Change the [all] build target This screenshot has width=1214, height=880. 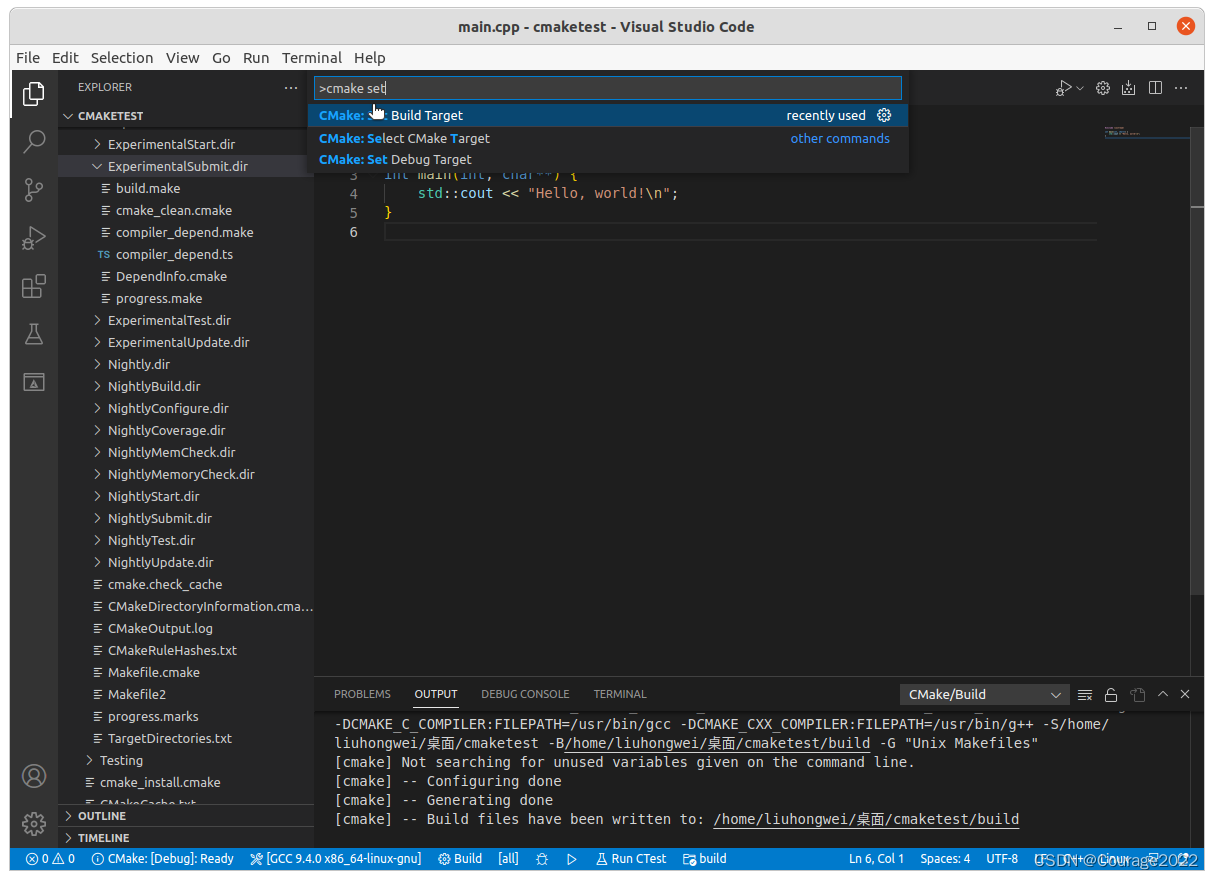(x=508, y=859)
